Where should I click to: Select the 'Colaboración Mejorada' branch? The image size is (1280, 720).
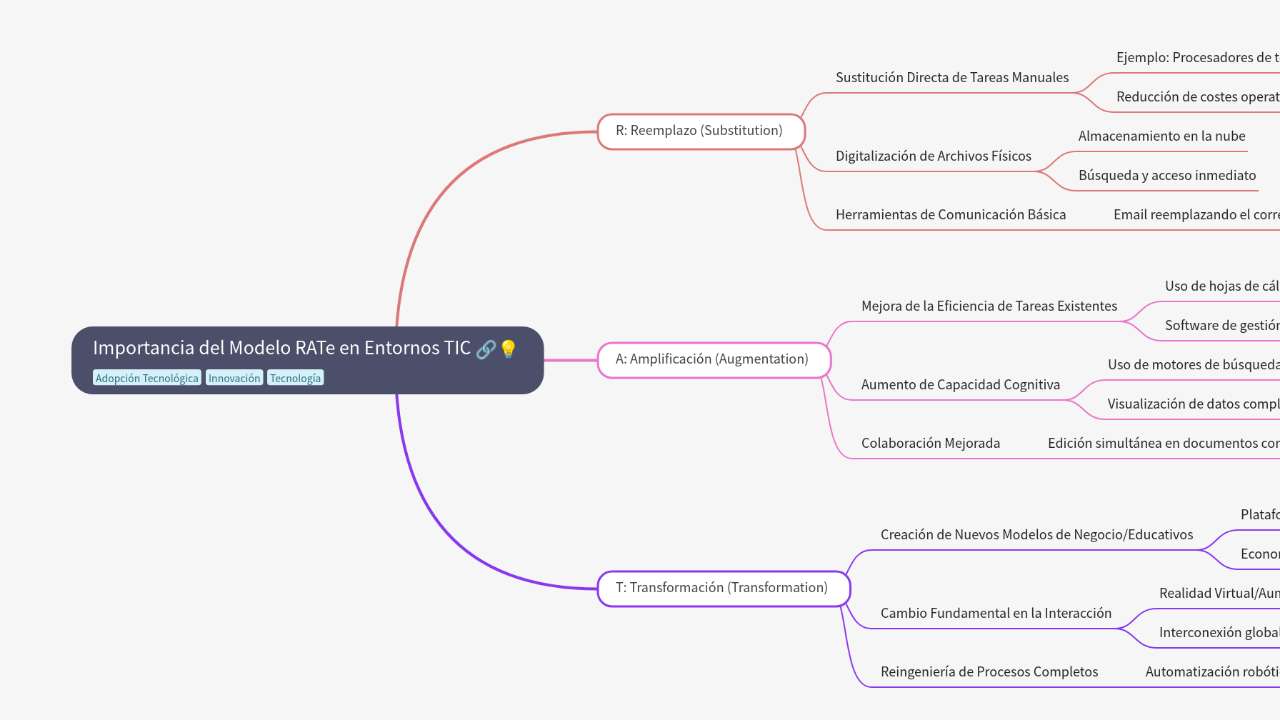click(930, 444)
